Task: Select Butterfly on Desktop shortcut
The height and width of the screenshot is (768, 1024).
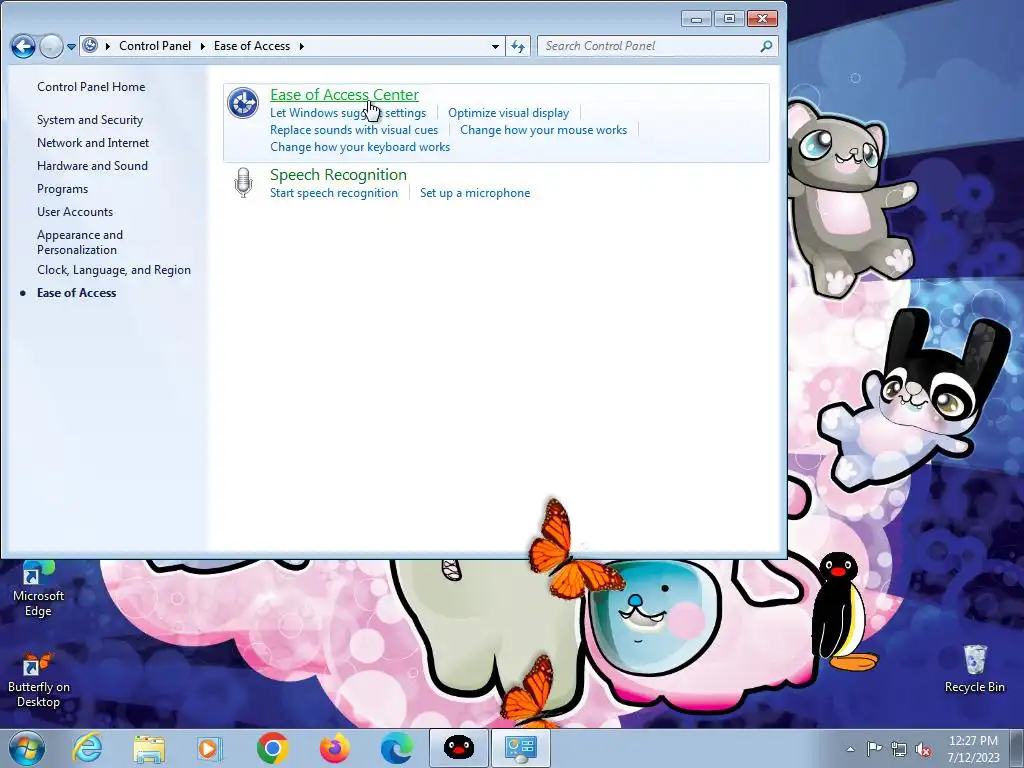Action: (38, 680)
